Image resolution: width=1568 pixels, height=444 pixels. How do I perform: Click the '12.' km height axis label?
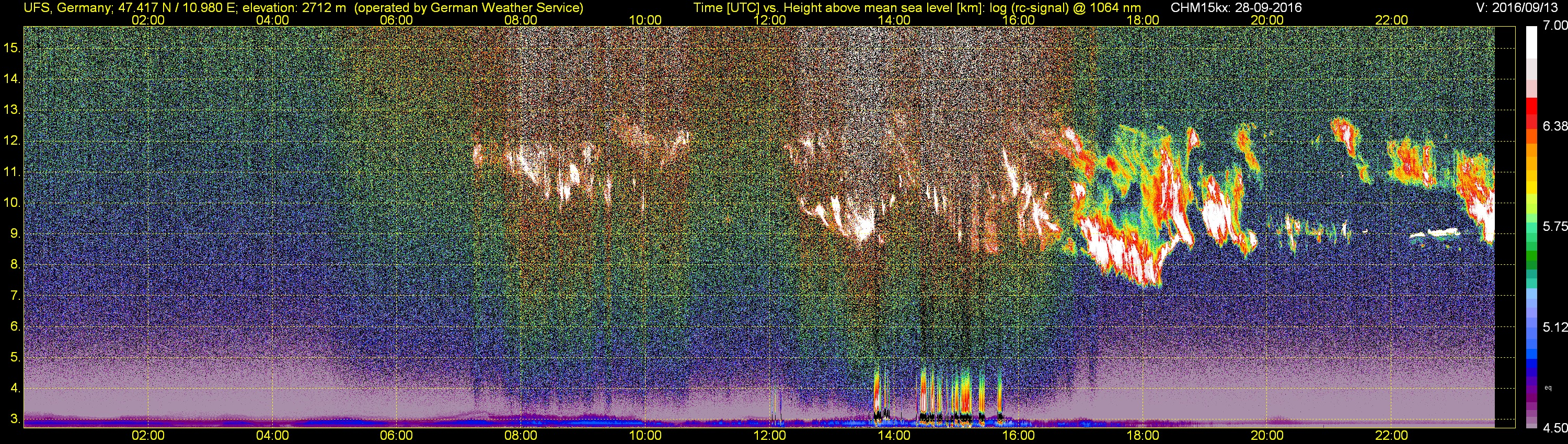click(12, 141)
